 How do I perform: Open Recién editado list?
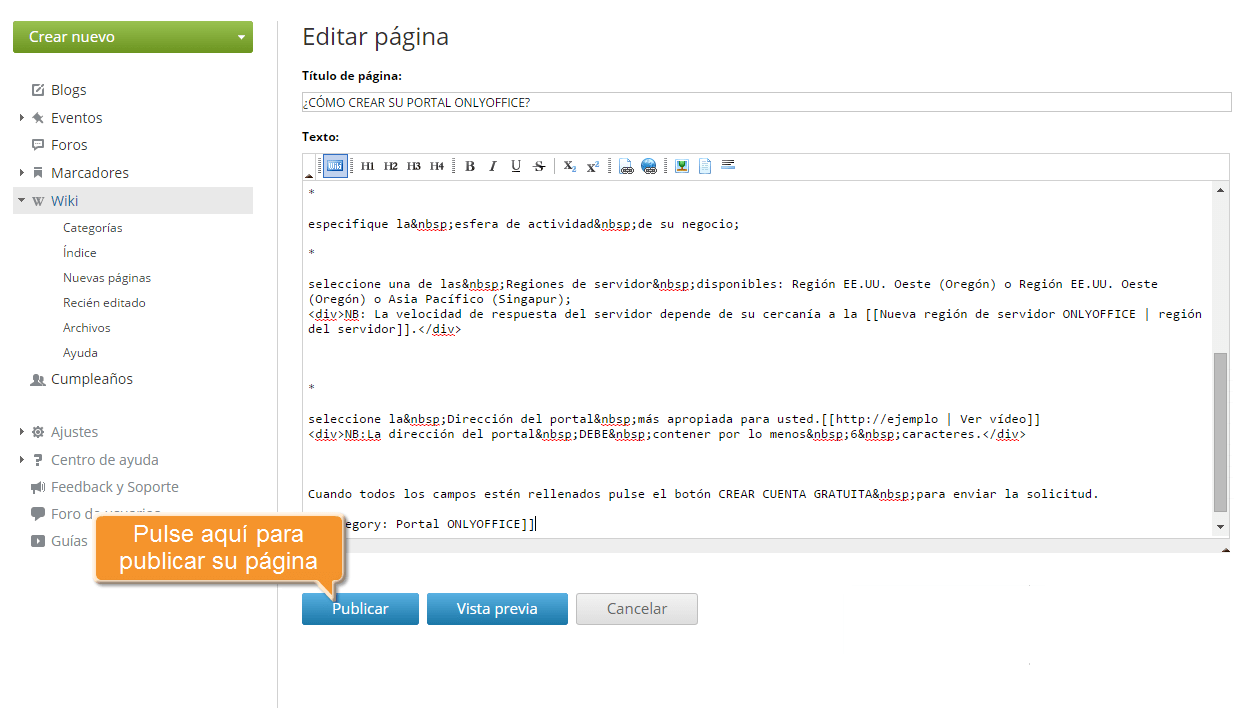104,303
